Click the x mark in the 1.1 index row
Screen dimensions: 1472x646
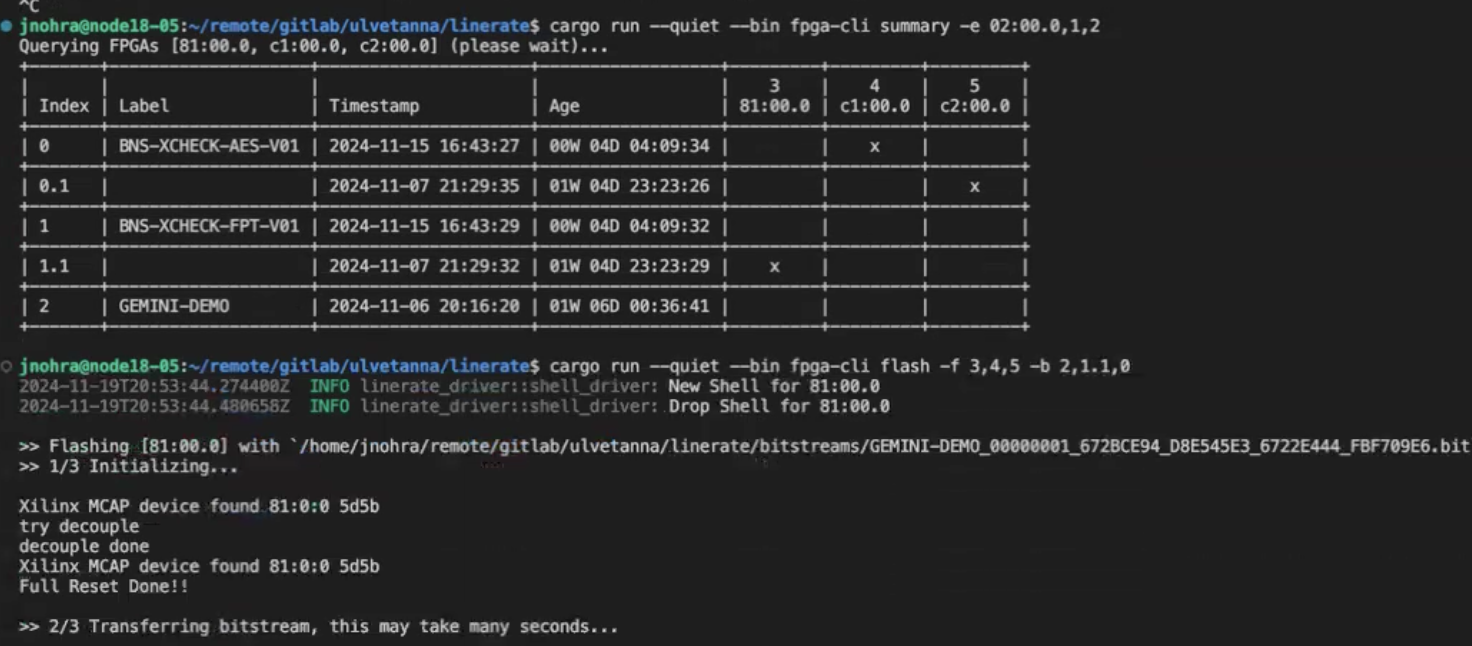tap(774, 266)
